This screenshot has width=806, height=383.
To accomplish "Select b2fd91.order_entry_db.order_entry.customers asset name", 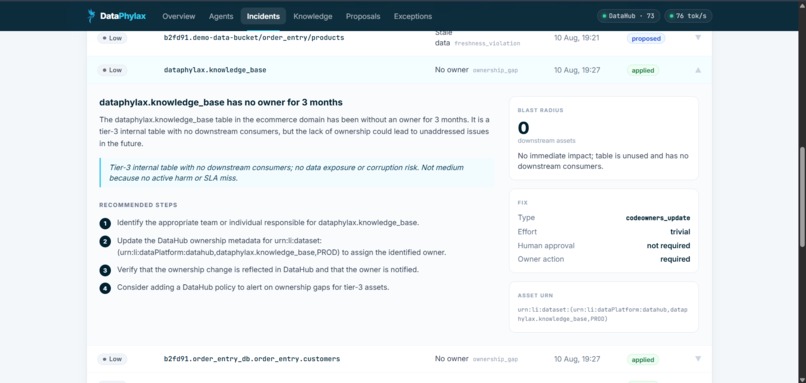I will coord(252,359).
